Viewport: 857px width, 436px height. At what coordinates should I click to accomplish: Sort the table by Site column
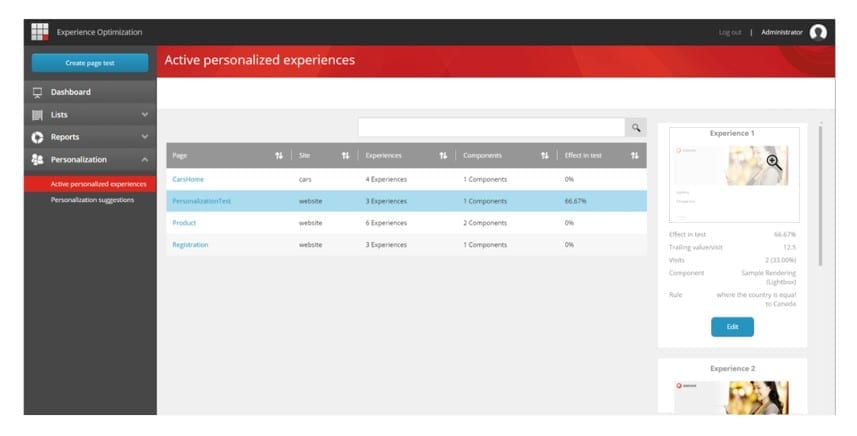tap(345, 156)
